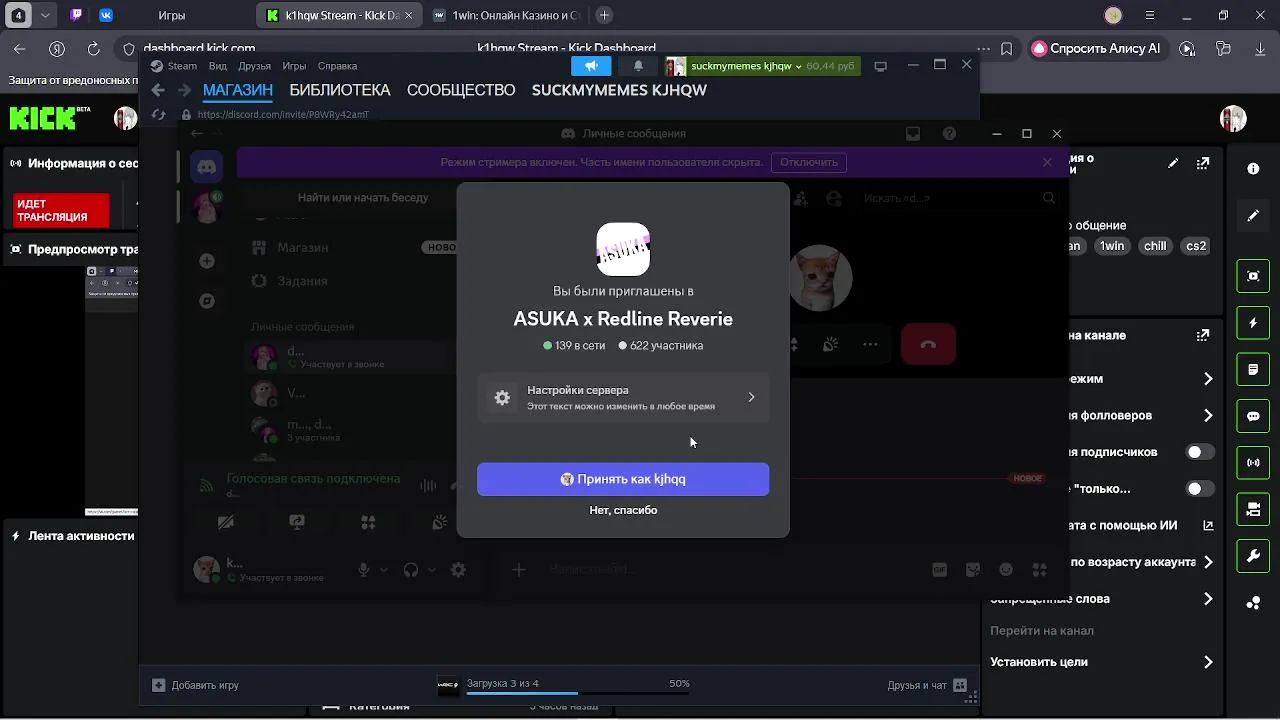Switch to Steam "СООБЩЕСТВО" tab
This screenshot has height=720, width=1280.
[x=461, y=90]
